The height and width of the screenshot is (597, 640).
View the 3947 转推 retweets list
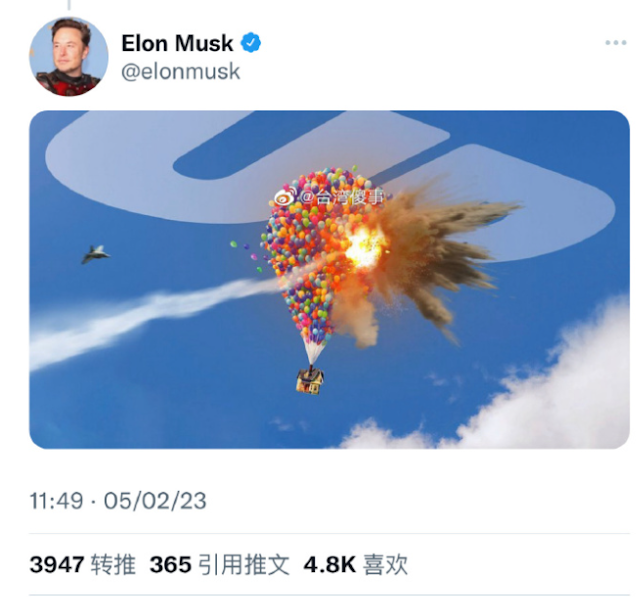[82, 565]
